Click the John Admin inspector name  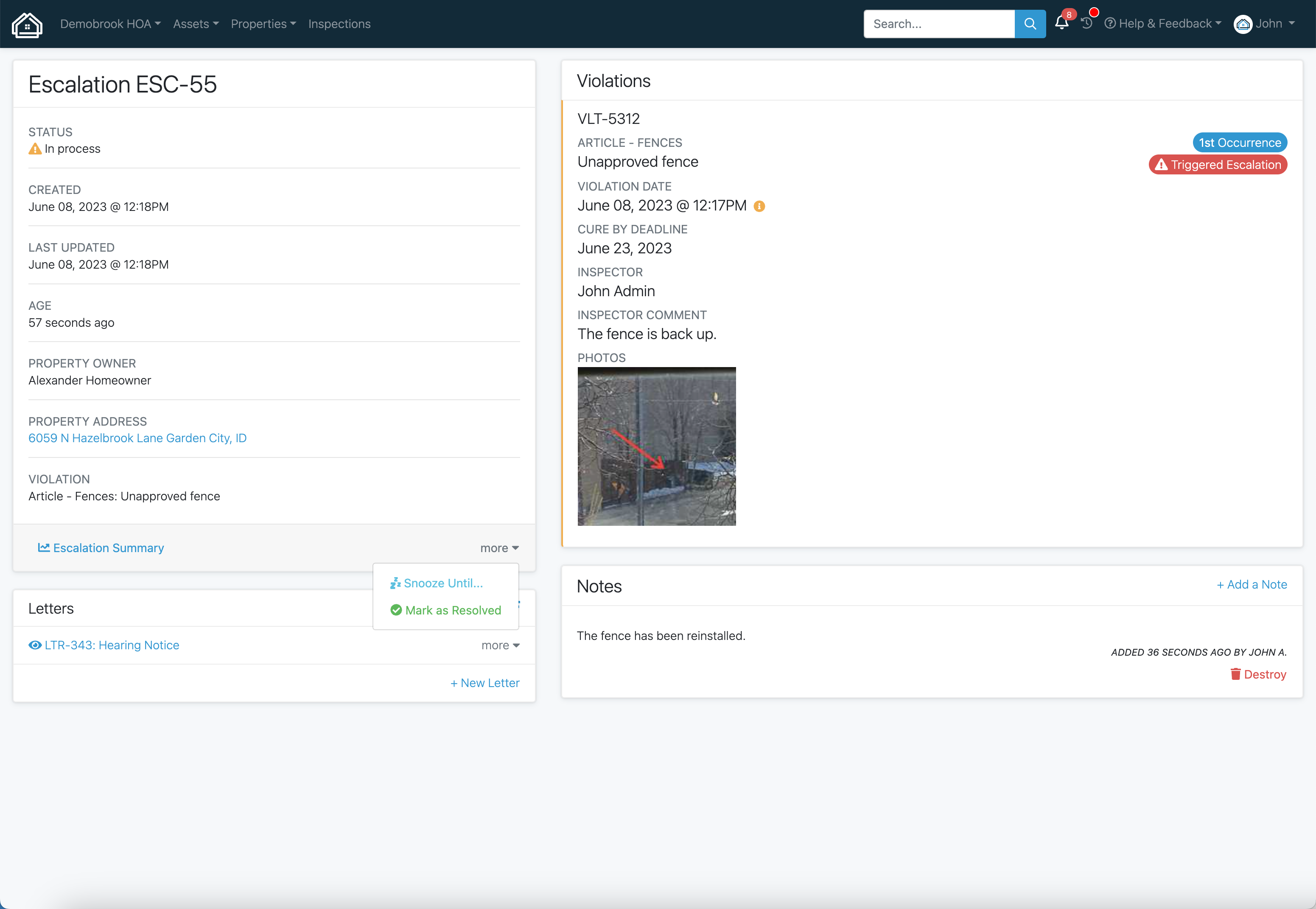[616, 291]
